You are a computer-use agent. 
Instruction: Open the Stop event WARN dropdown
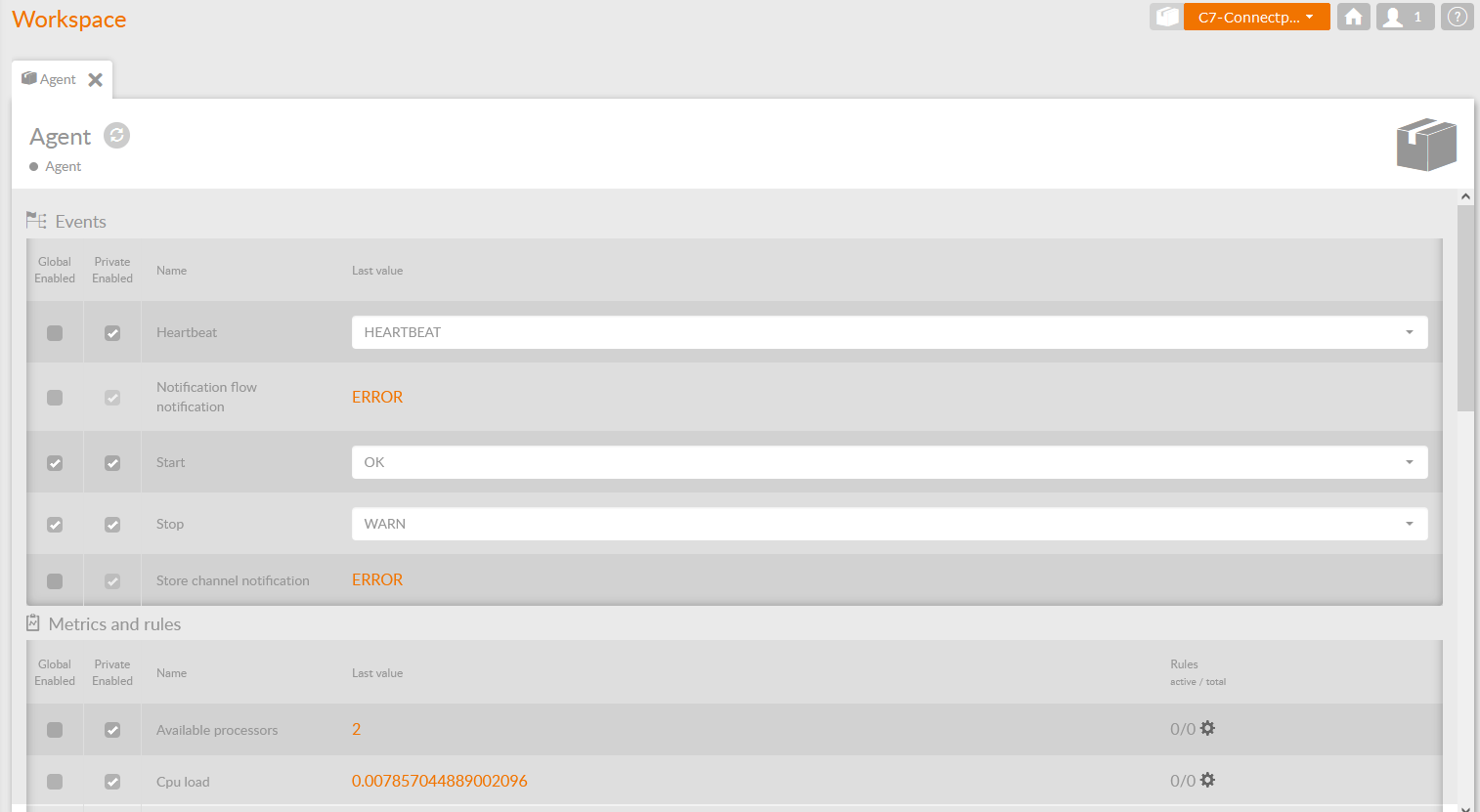pos(889,524)
